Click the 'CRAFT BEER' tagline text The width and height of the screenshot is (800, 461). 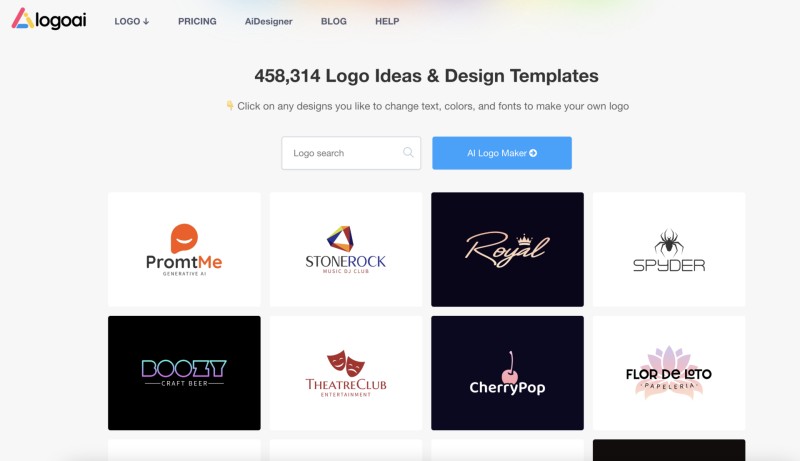pyautogui.click(x=185, y=383)
